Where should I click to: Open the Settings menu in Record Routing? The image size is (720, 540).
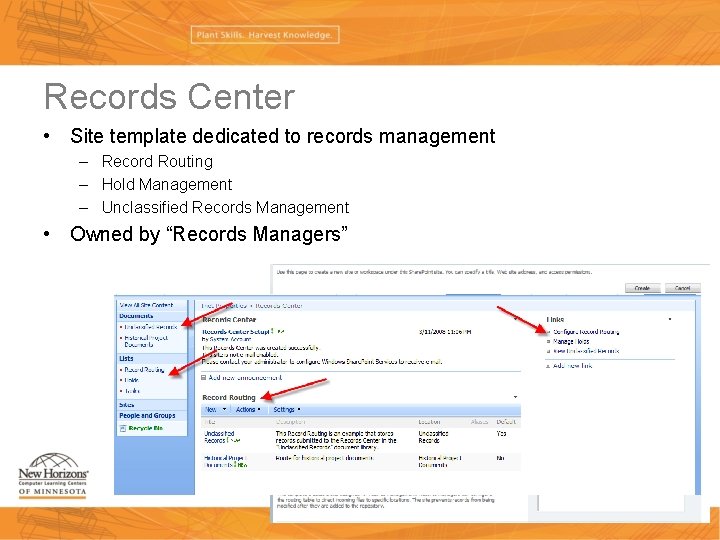287,410
